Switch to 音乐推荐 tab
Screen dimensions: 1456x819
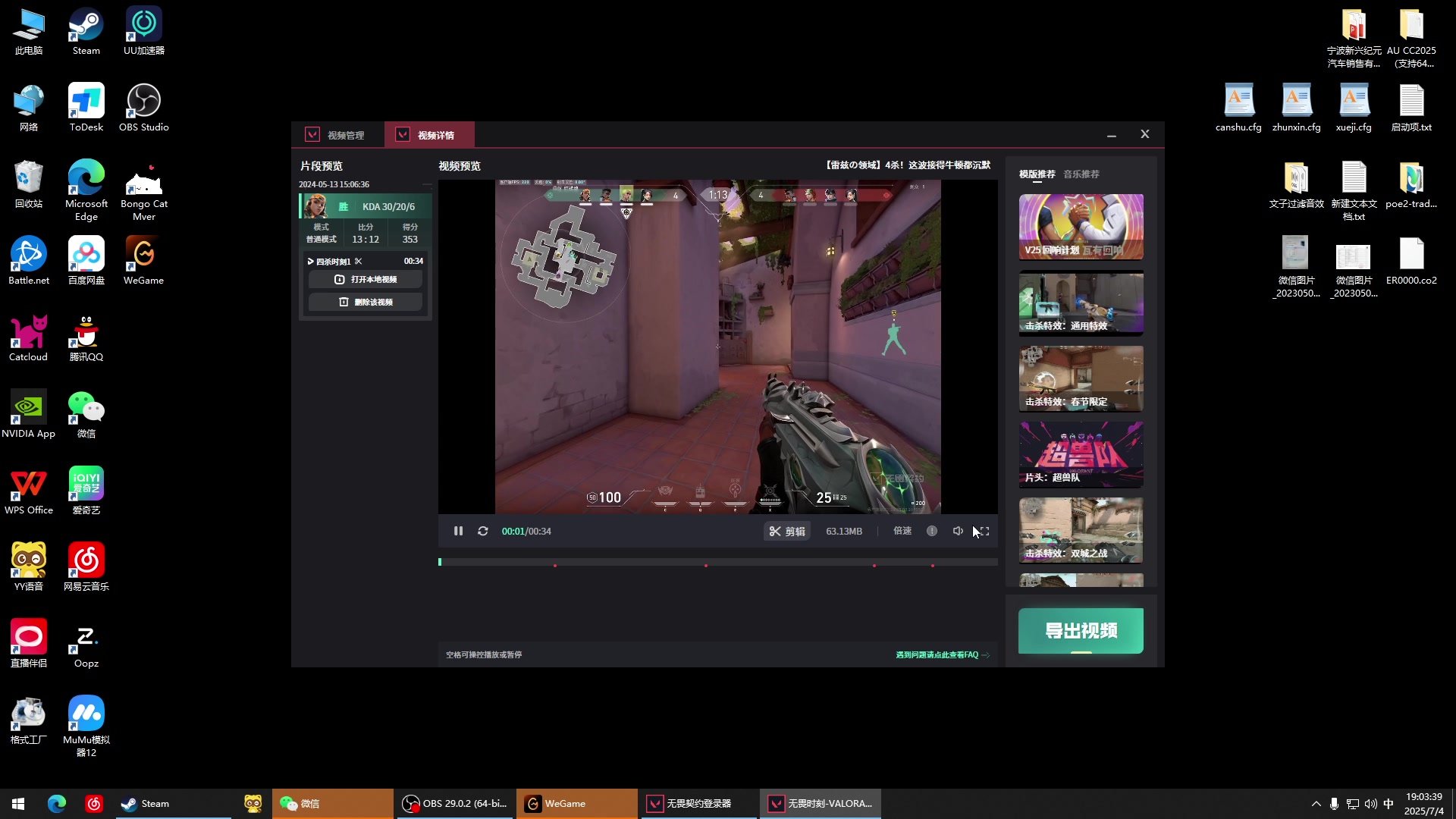[x=1081, y=174]
